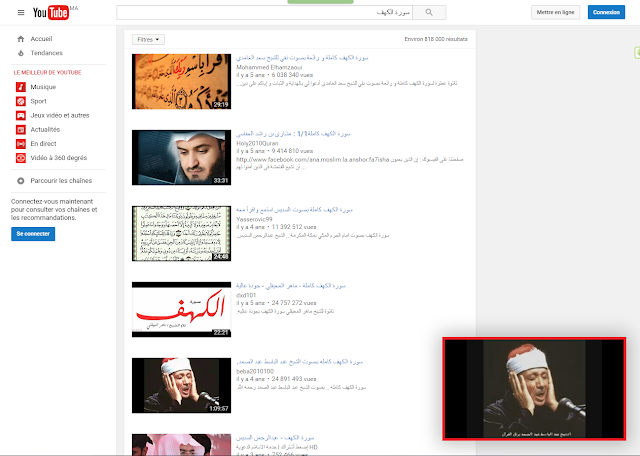
Task: Open Actualités in the sidebar
Action: pyautogui.click(x=45, y=129)
